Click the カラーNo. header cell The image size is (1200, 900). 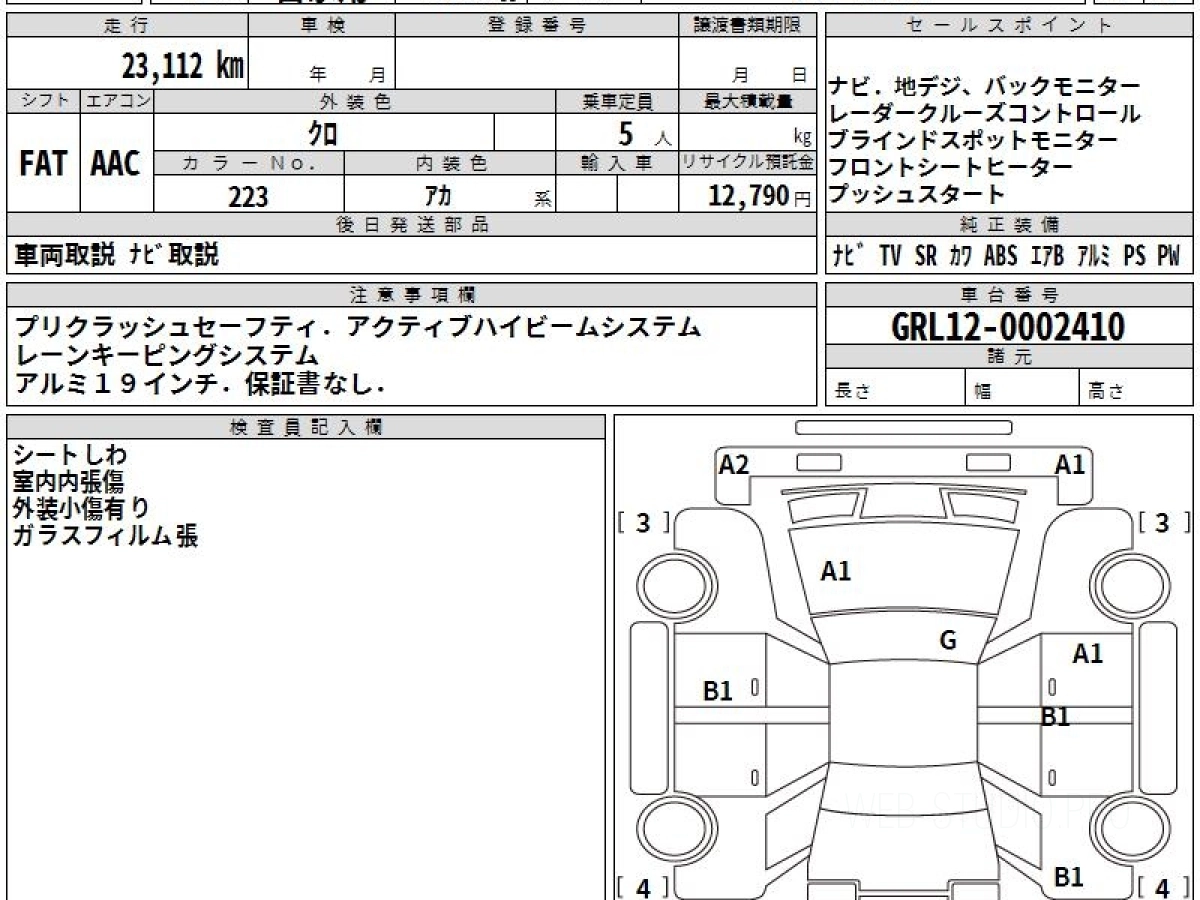(x=249, y=163)
